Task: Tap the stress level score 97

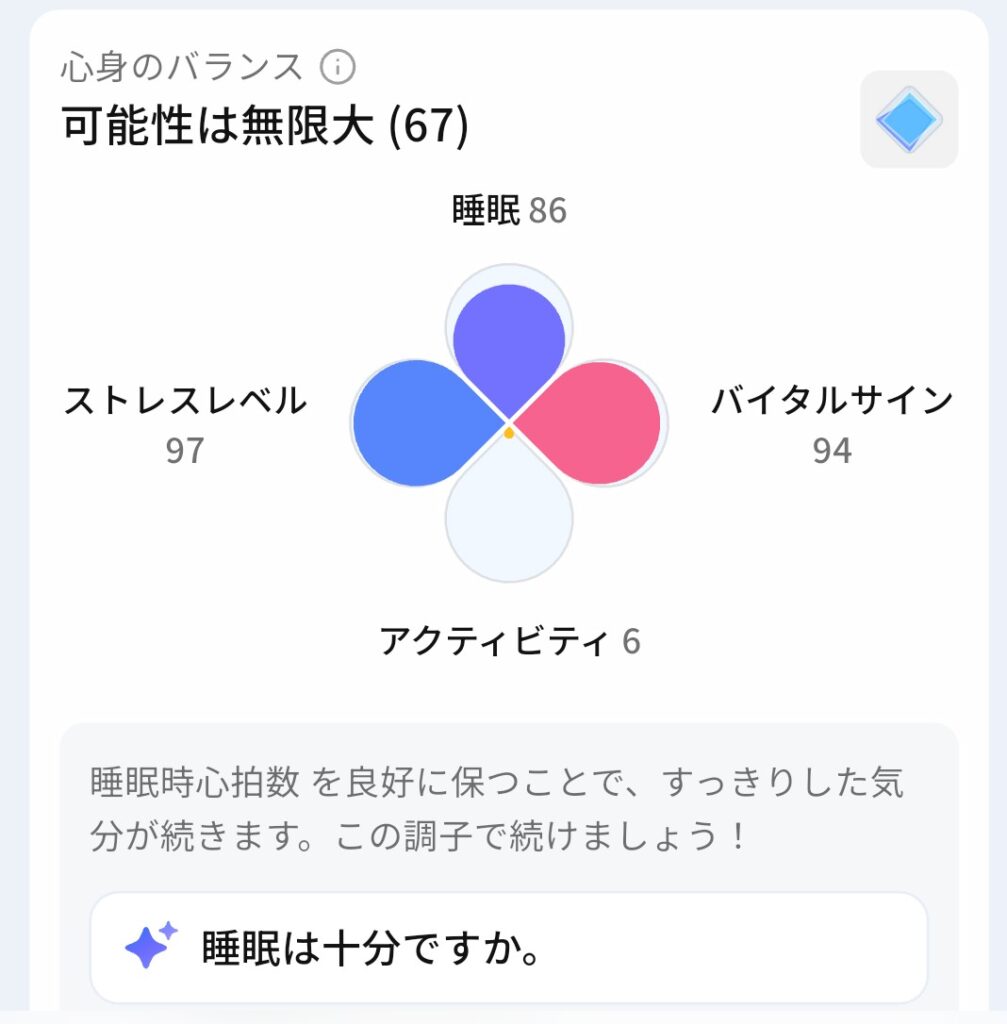Action: tap(185, 451)
